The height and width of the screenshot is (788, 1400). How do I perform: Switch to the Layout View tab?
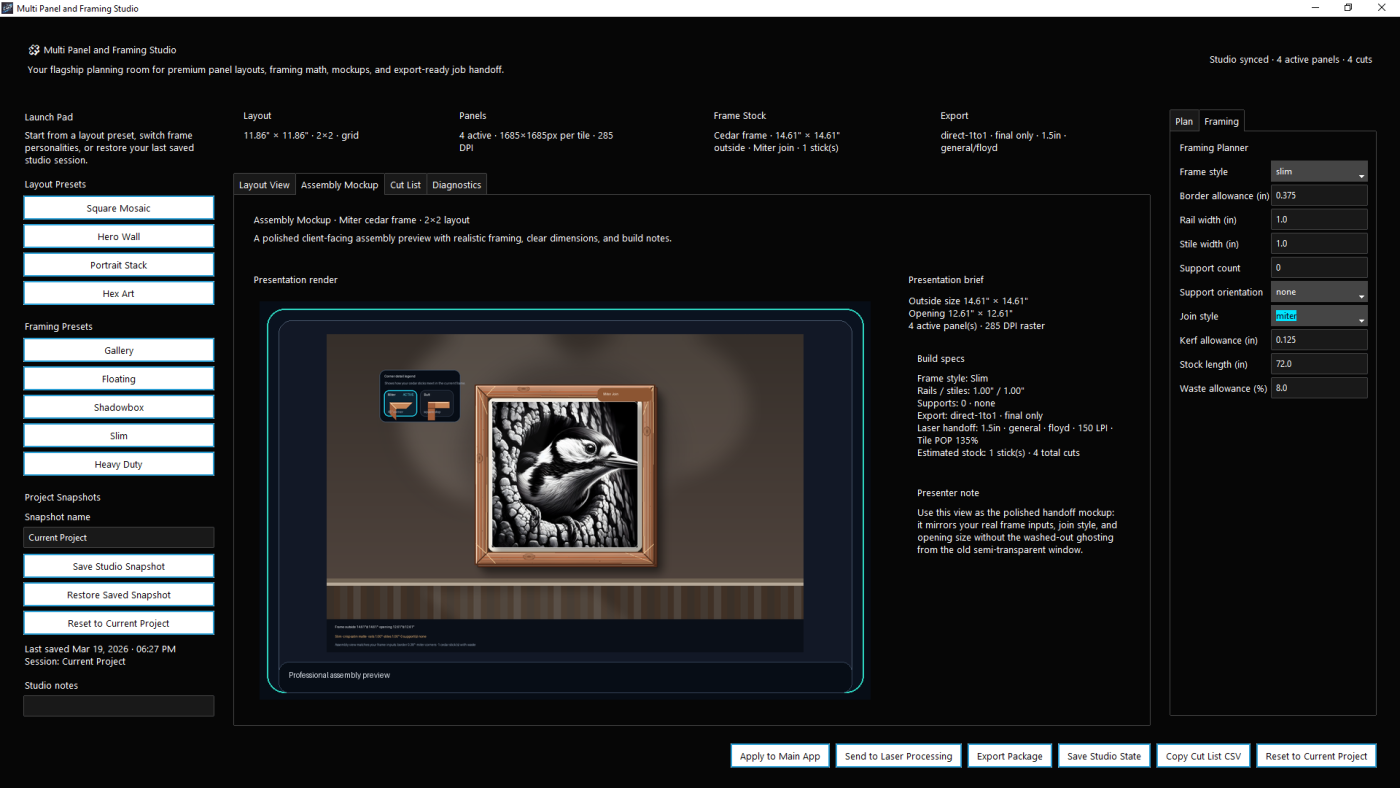pyautogui.click(x=264, y=185)
